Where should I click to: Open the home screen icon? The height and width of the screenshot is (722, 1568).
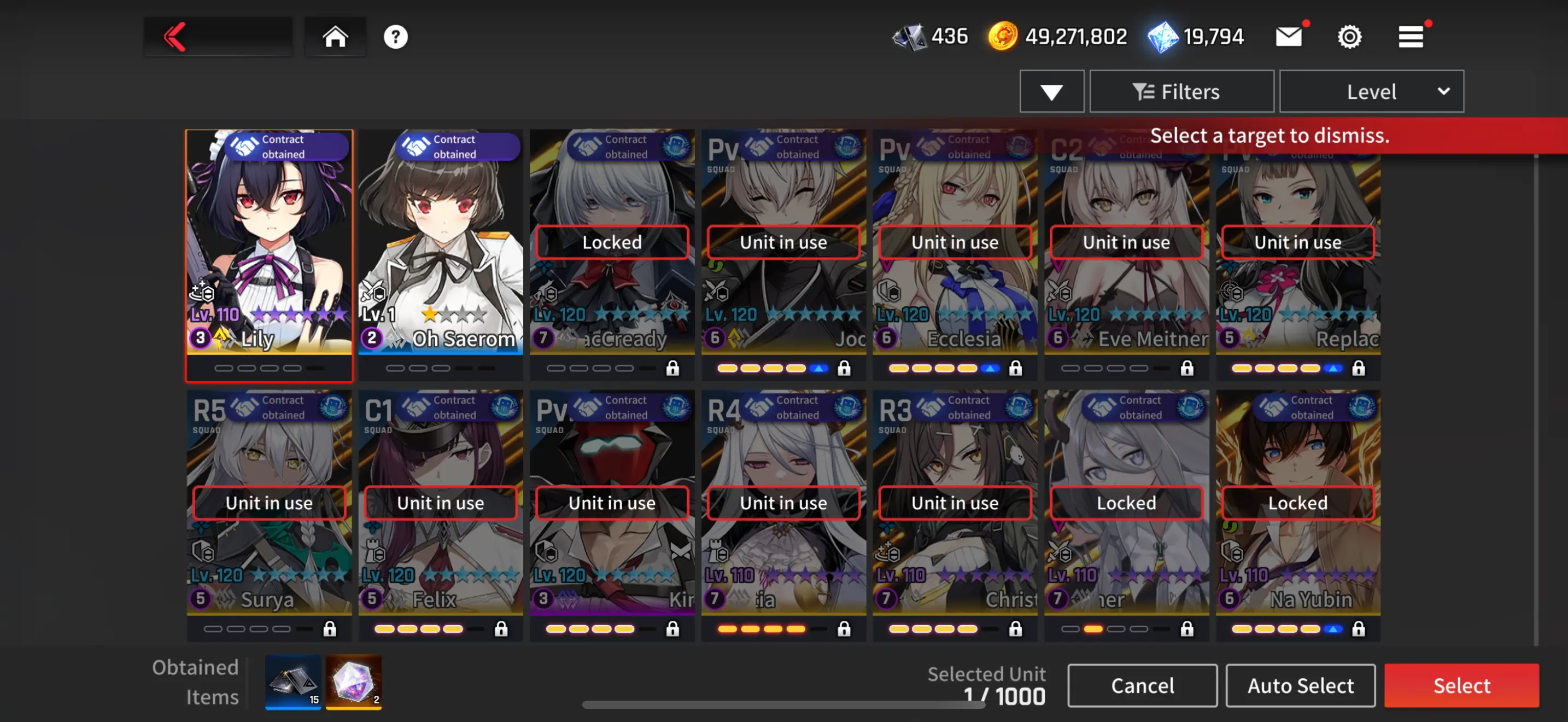click(x=335, y=37)
